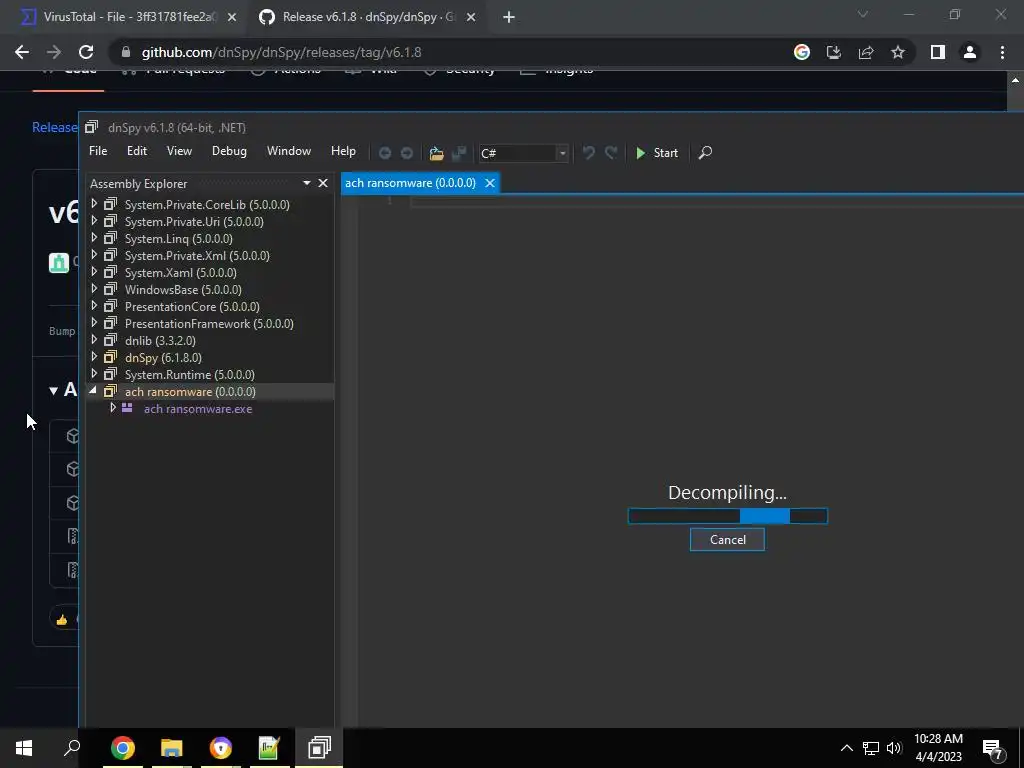Screen dimensions: 1024x768
Task: Close the dnSpy Release v6.1.8 browser tab
Action: (x=471, y=18)
